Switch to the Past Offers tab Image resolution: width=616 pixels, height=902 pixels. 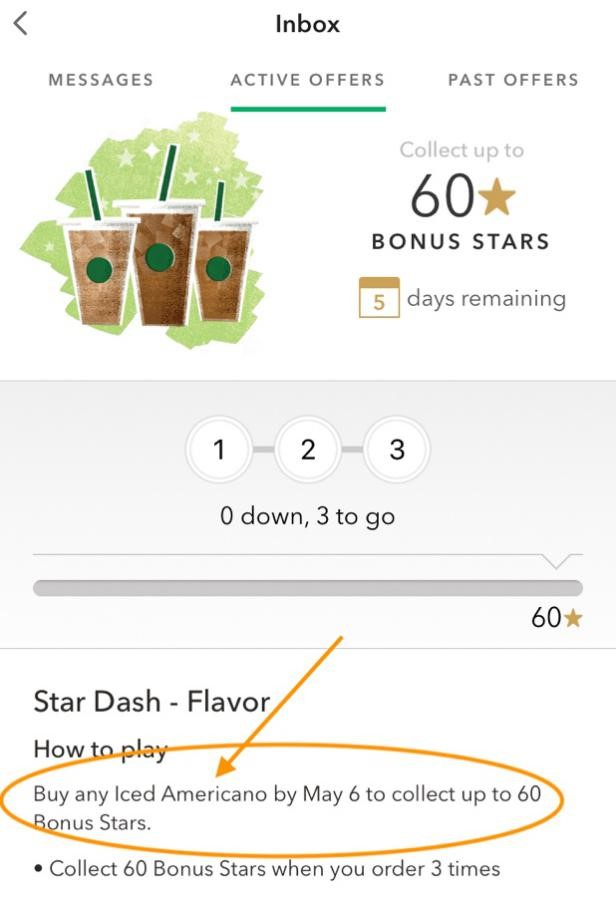(x=513, y=80)
